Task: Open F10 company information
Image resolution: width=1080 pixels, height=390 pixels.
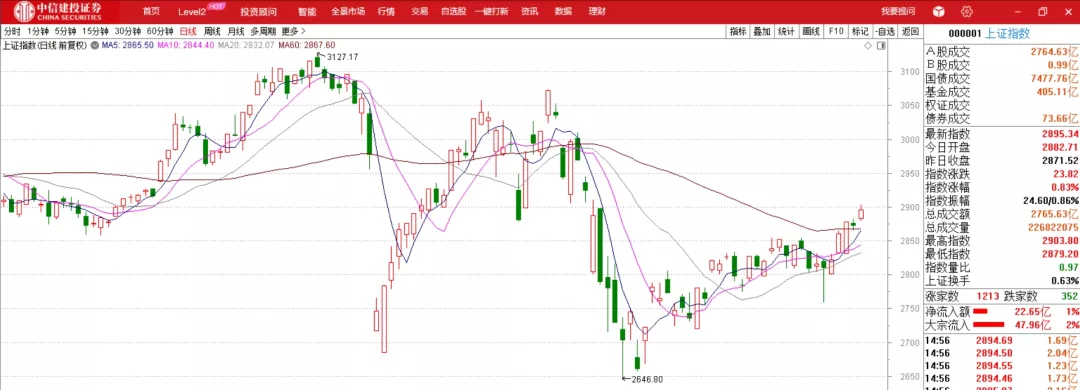Action: coord(835,31)
